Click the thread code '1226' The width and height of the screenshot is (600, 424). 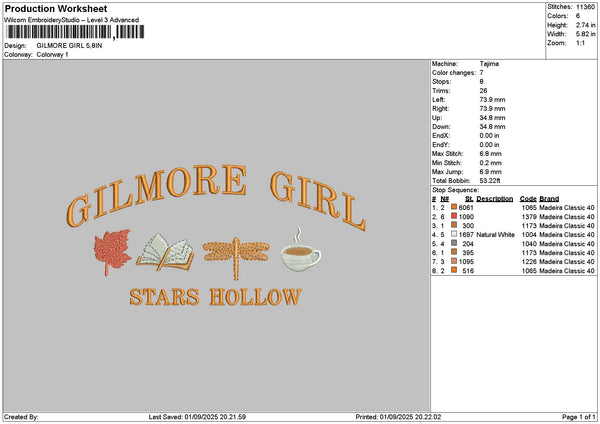click(529, 262)
